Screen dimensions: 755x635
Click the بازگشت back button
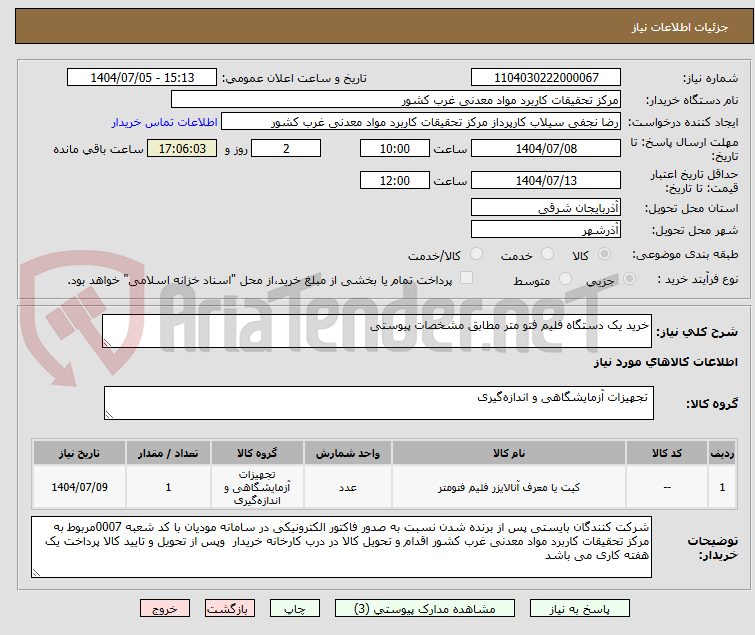(x=230, y=609)
